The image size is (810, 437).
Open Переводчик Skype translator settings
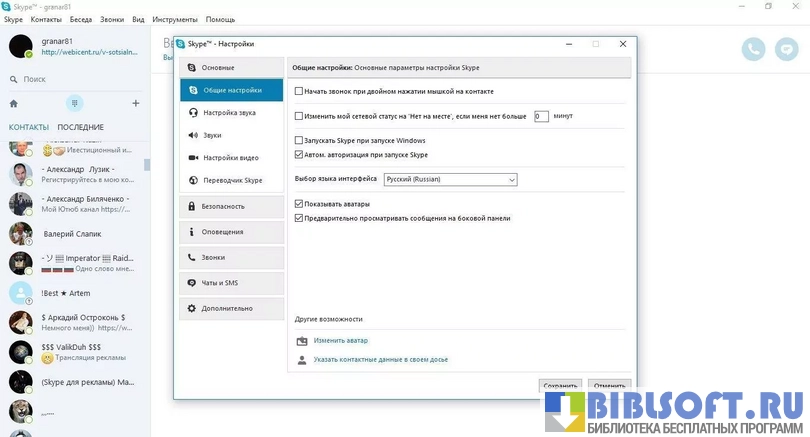(x=232, y=181)
